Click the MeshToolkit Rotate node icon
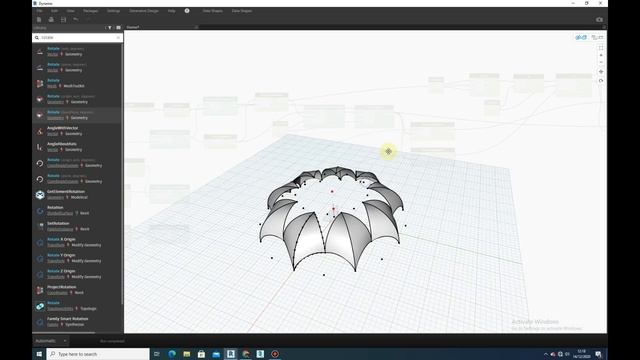 pyautogui.click(x=40, y=83)
